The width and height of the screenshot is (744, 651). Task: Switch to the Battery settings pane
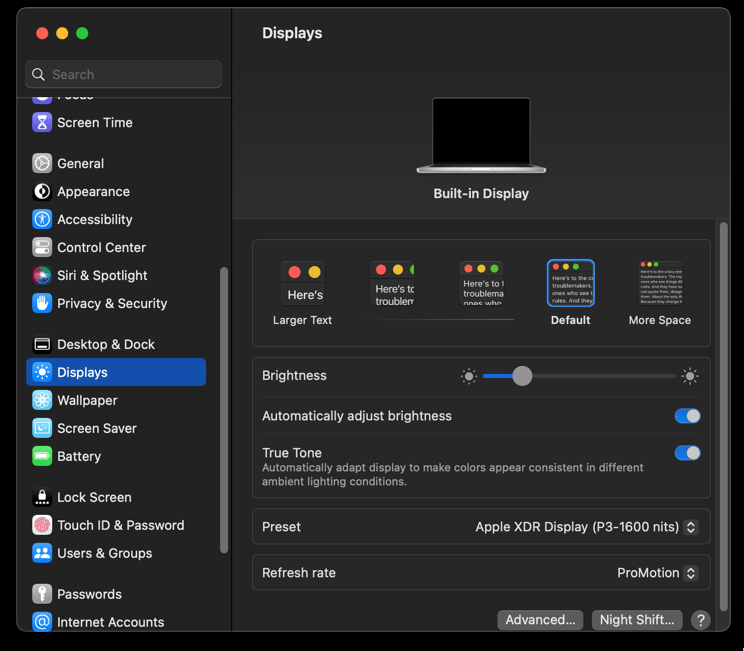(79, 456)
